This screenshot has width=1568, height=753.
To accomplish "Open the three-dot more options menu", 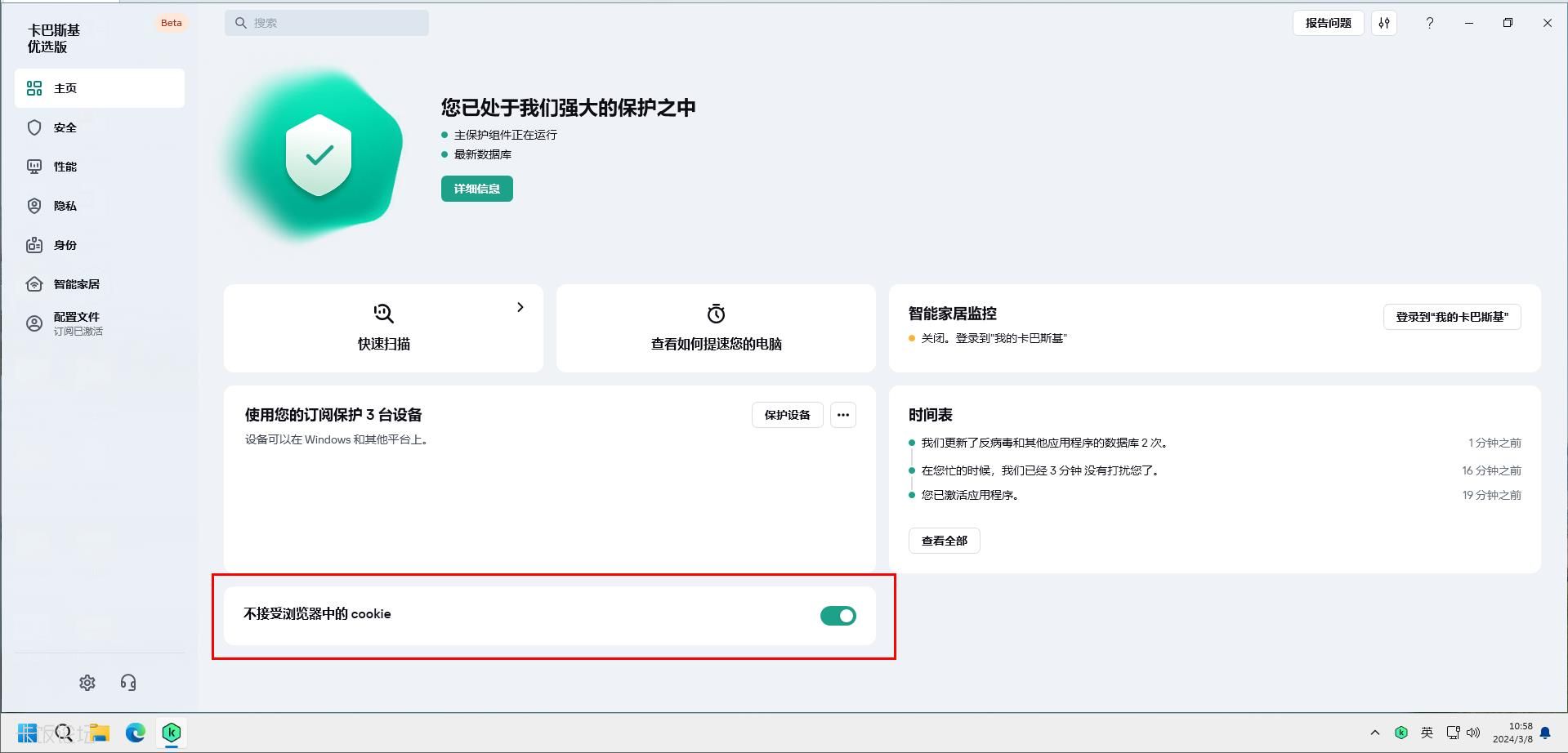I will [x=843, y=415].
